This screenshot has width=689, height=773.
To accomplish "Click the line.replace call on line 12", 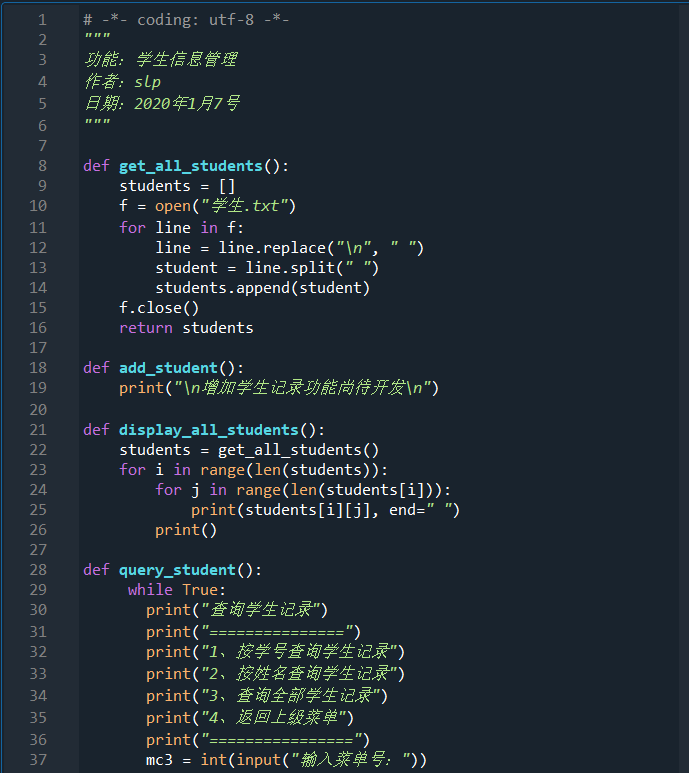I will tap(321, 247).
